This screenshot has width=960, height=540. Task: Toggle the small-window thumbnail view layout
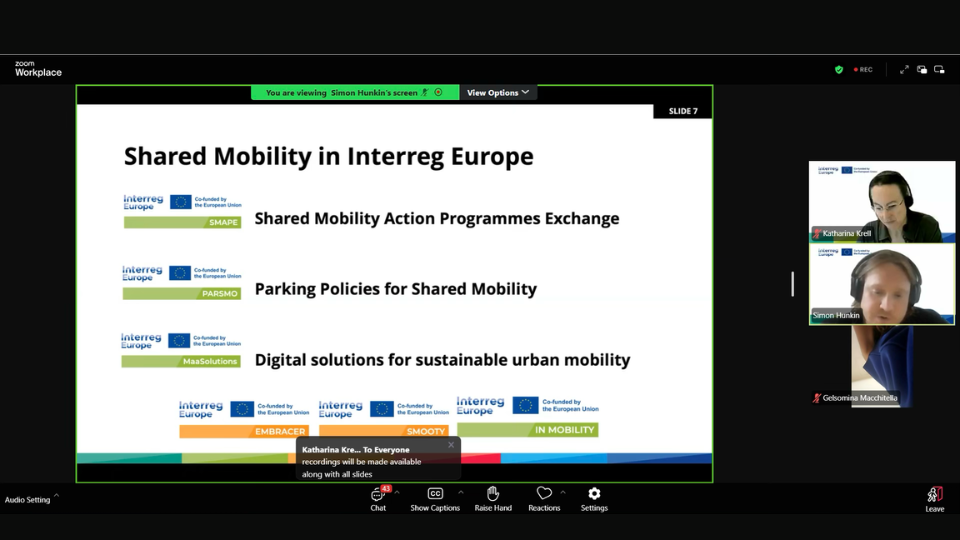[x=939, y=70]
